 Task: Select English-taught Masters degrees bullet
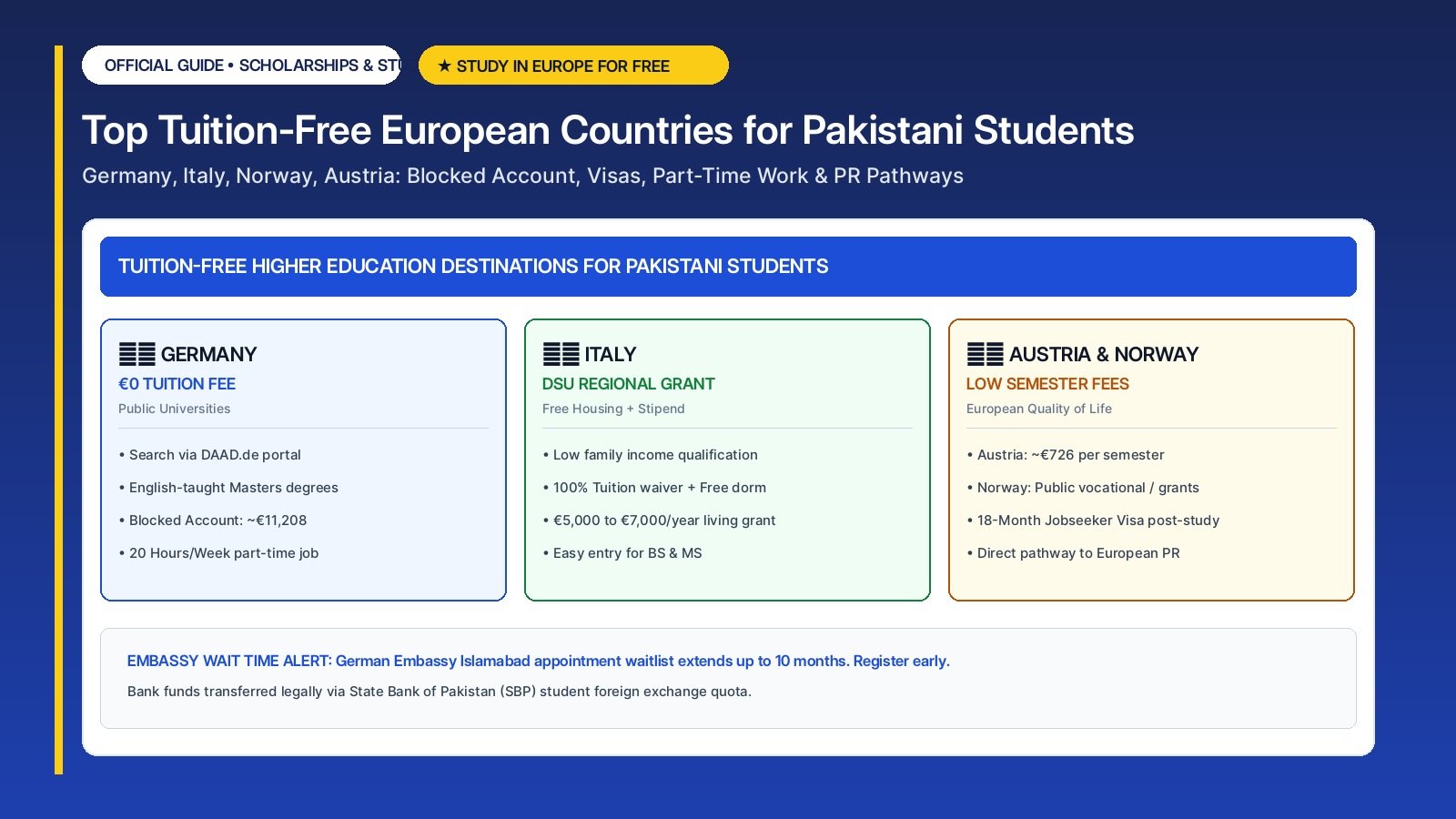(228, 488)
